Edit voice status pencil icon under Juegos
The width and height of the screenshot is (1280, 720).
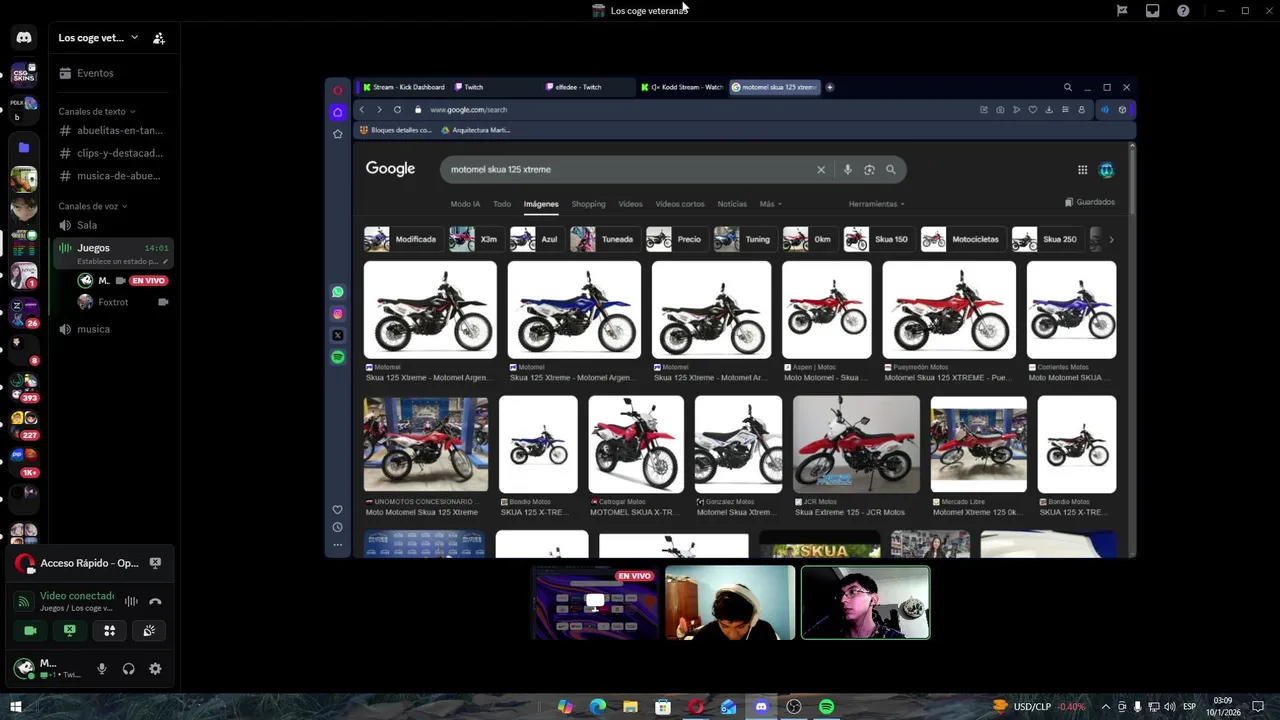coord(166,261)
